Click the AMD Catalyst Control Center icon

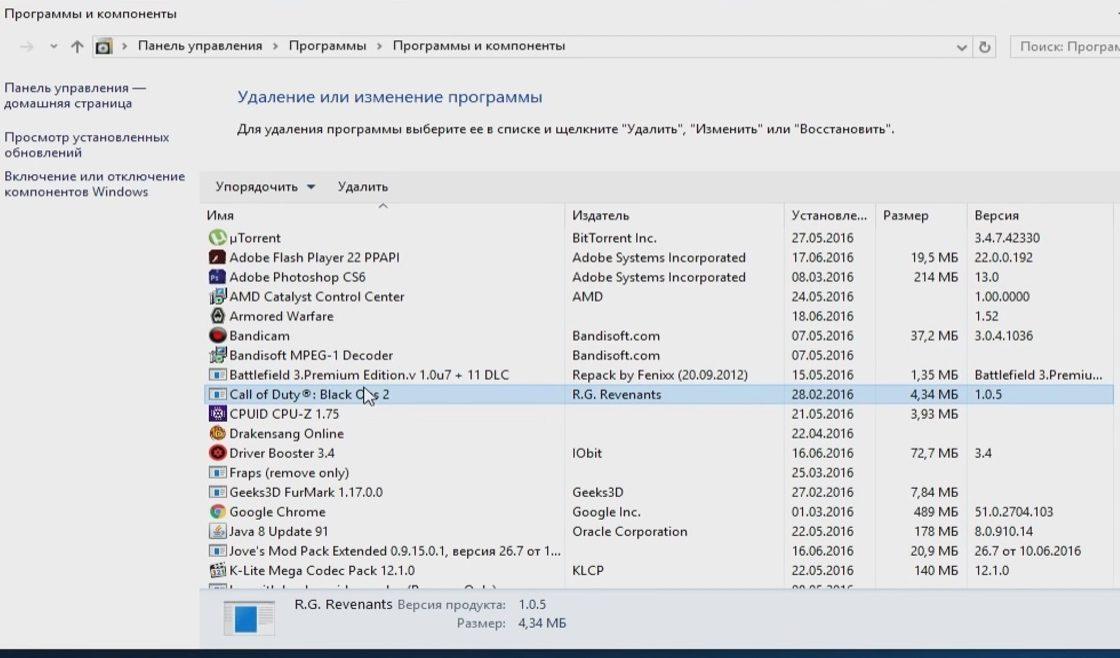click(217, 296)
